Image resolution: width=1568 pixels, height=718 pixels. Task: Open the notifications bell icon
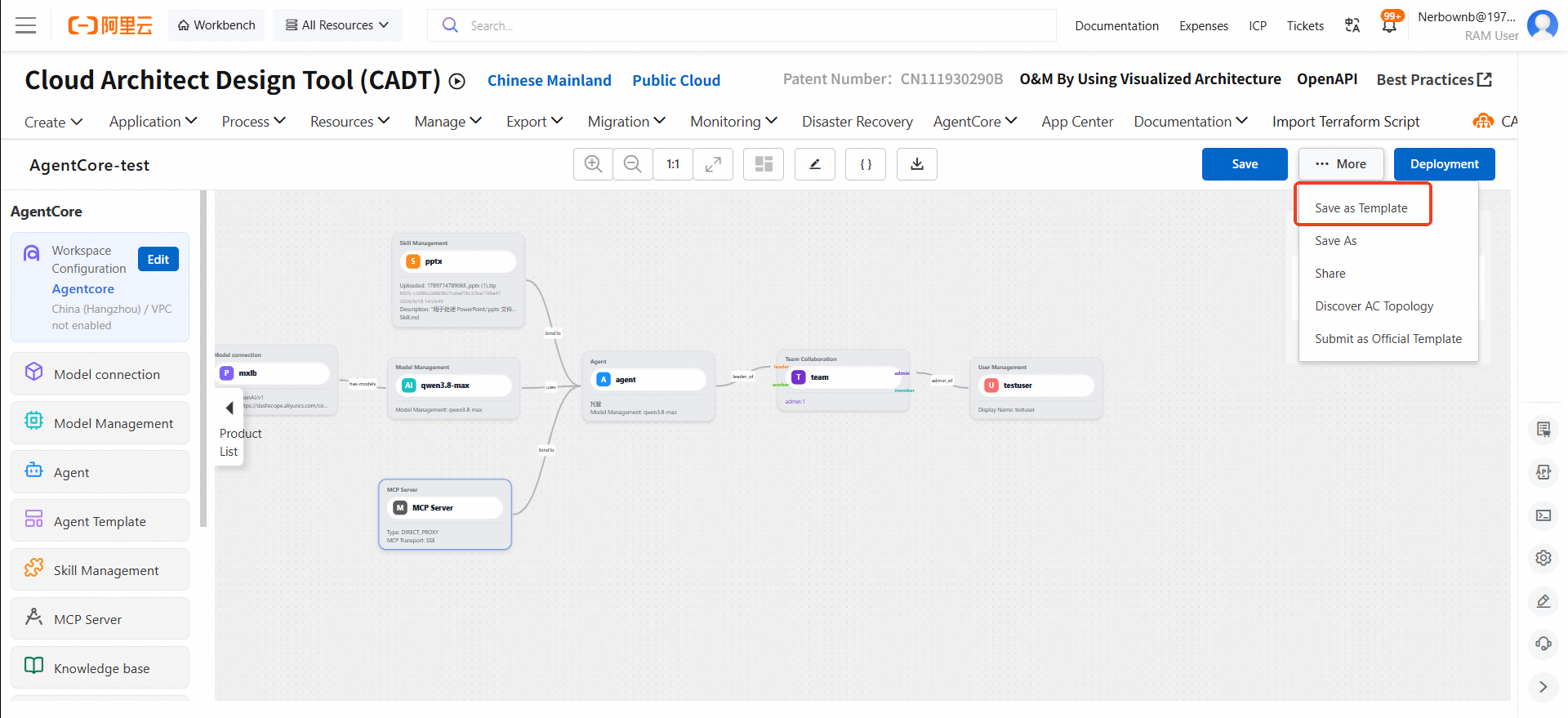click(x=1389, y=25)
